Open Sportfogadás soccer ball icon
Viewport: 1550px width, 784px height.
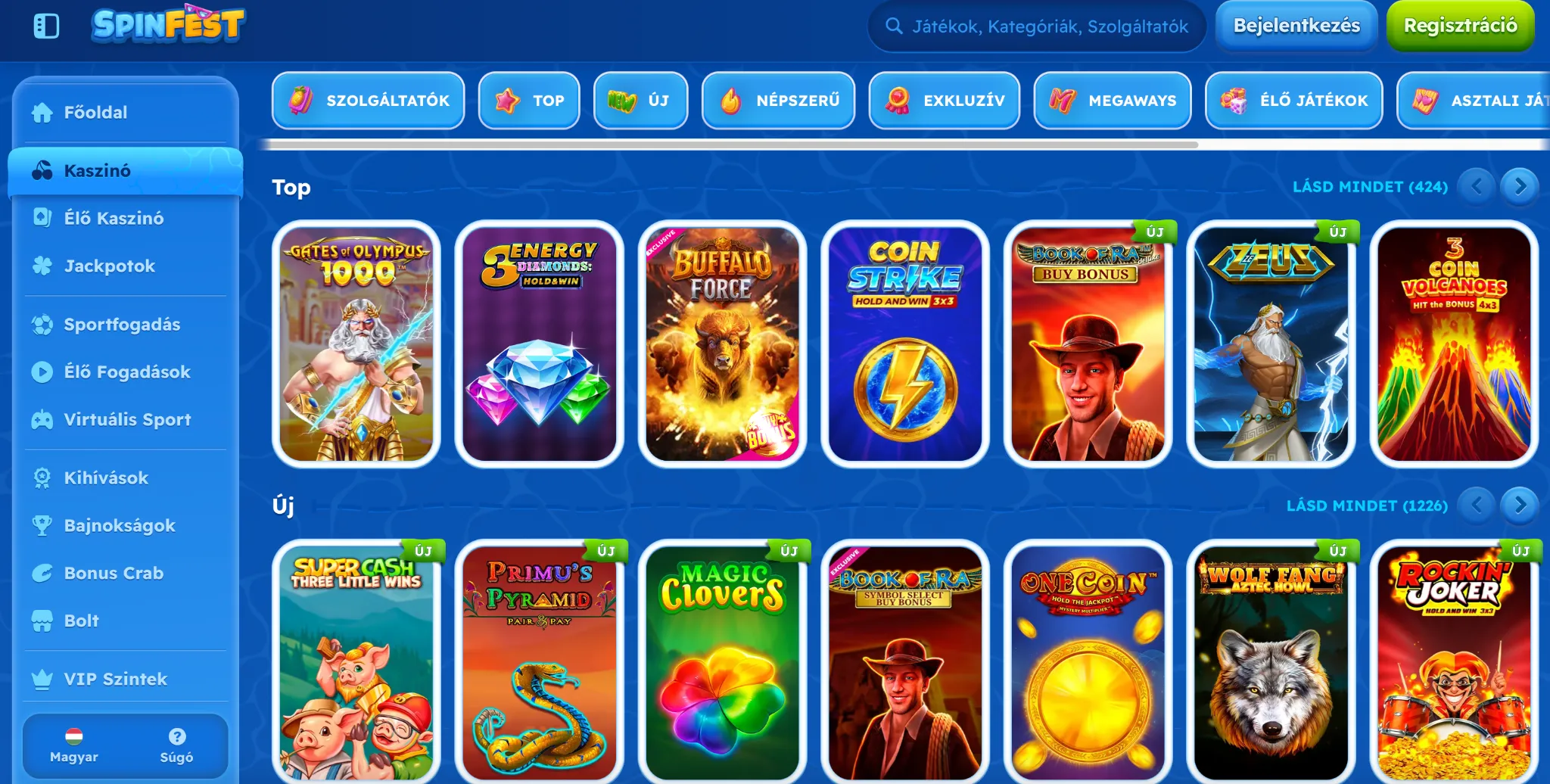(42, 325)
